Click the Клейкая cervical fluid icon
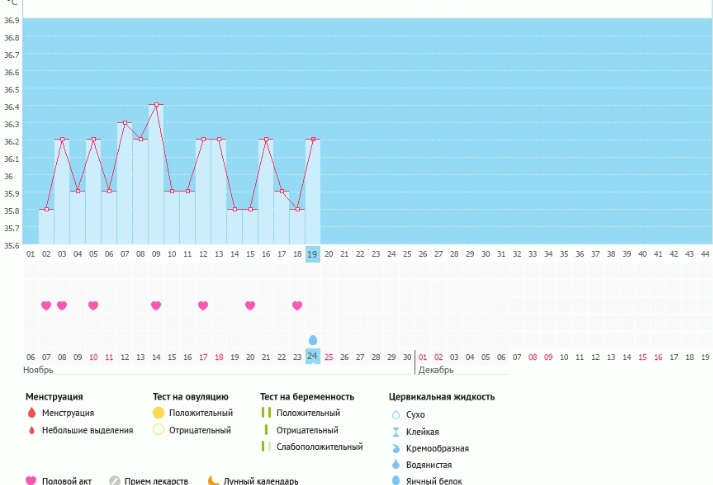The height and width of the screenshot is (485, 713). [x=395, y=431]
